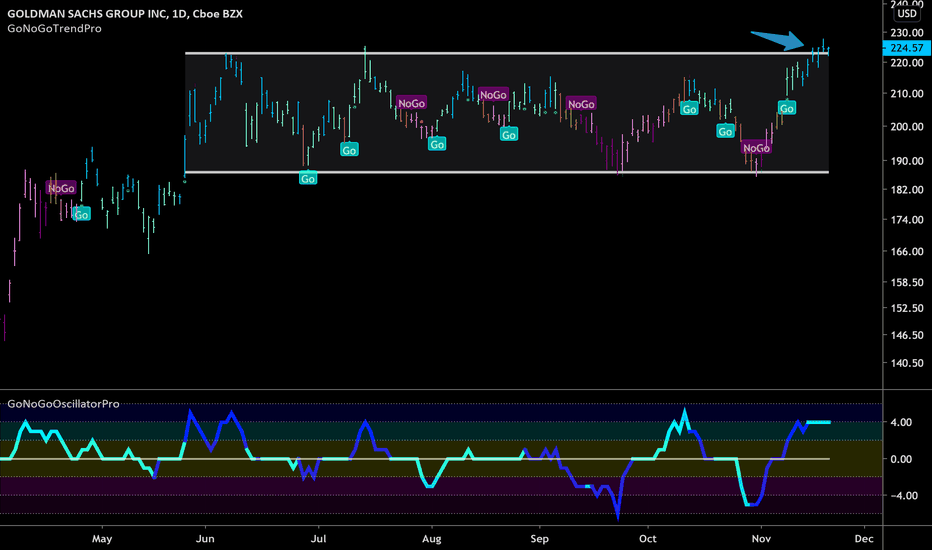The image size is (932, 550).
Task: Click the 146.50 price axis label
Action: [906, 335]
